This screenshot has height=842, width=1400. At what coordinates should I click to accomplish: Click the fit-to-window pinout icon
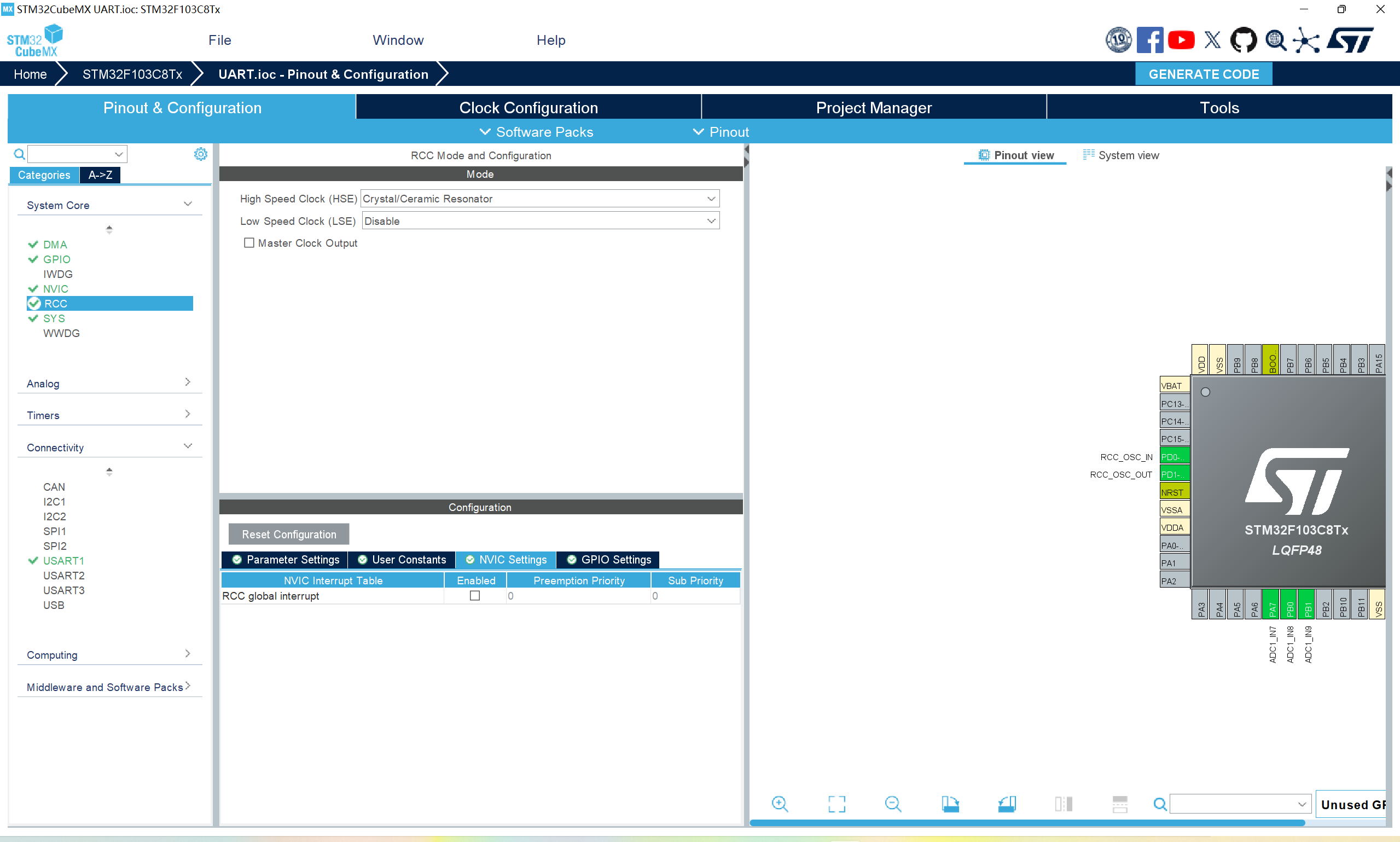coord(836,803)
